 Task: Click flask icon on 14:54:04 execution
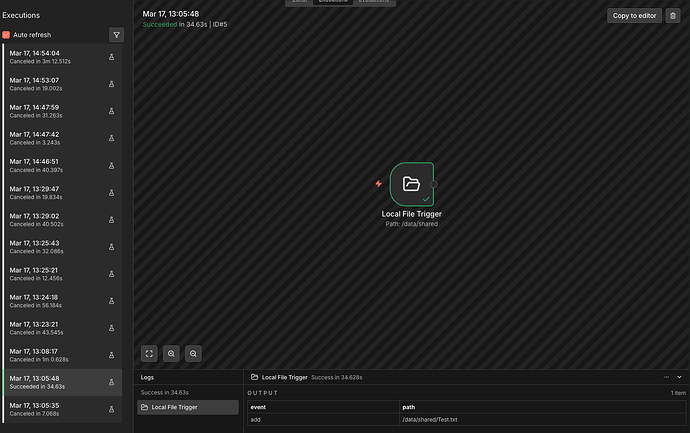111,57
